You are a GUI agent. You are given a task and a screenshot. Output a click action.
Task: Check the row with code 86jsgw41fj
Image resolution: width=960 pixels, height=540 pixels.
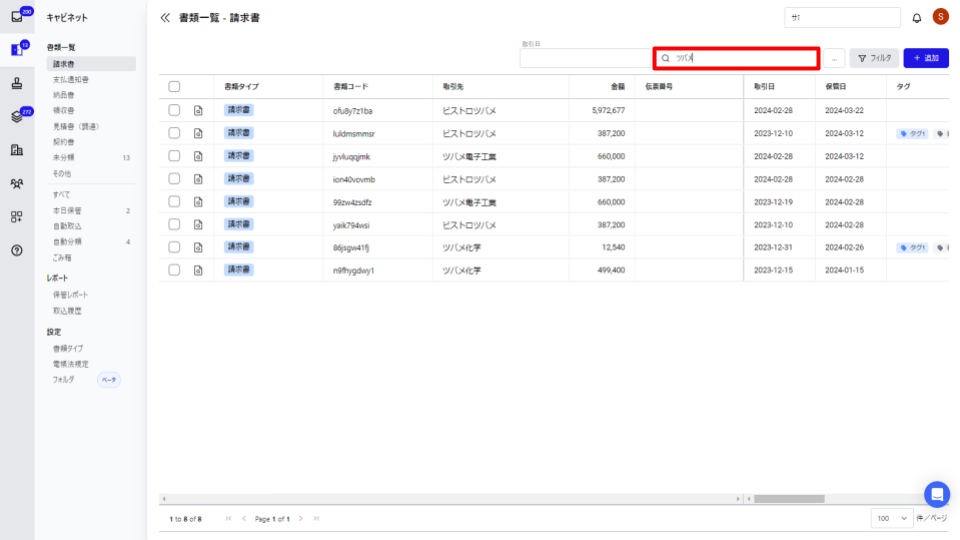tap(174, 247)
